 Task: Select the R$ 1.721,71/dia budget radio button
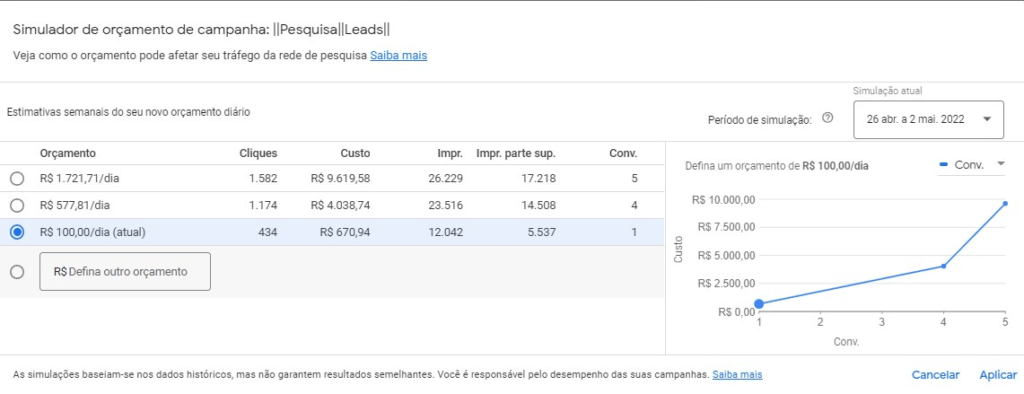point(18,178)
